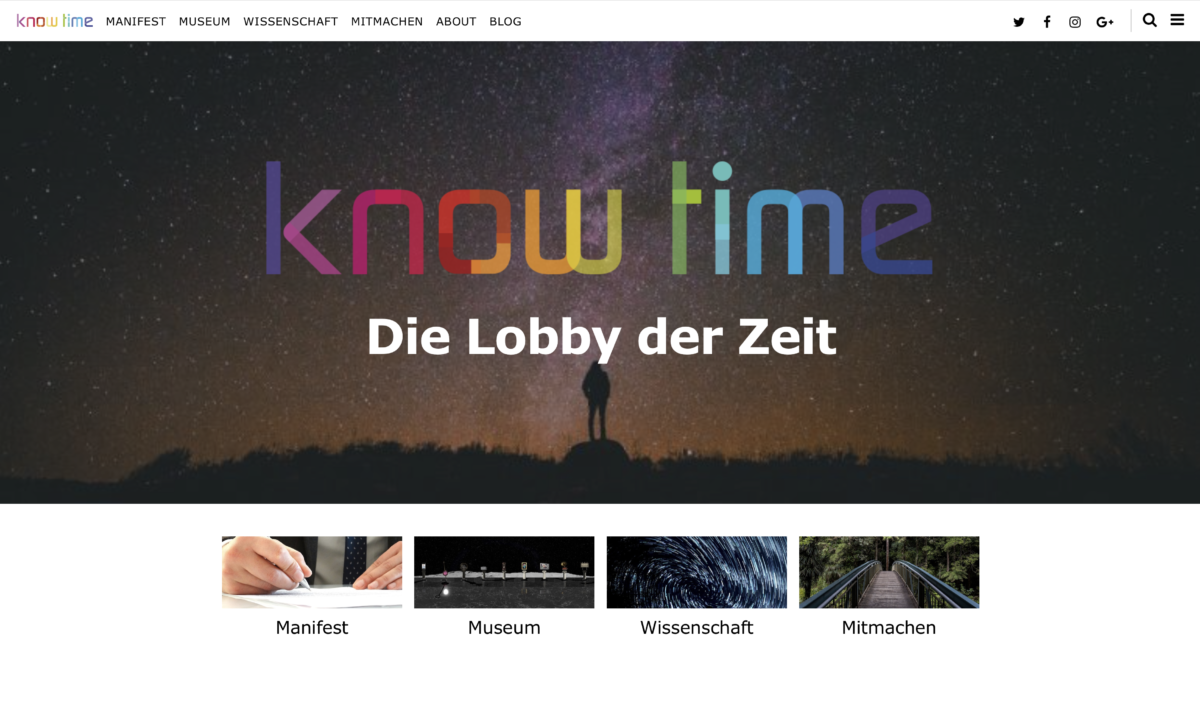Screen dimensions: 1200x704
Task: Open the Facebook page icon
Action: coord(1047,22)
